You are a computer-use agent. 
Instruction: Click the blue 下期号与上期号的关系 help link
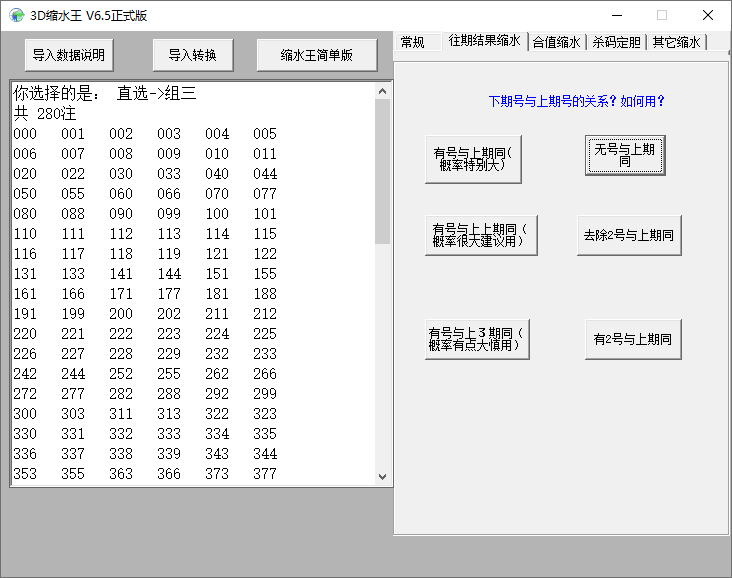click(x=577, y=101)
